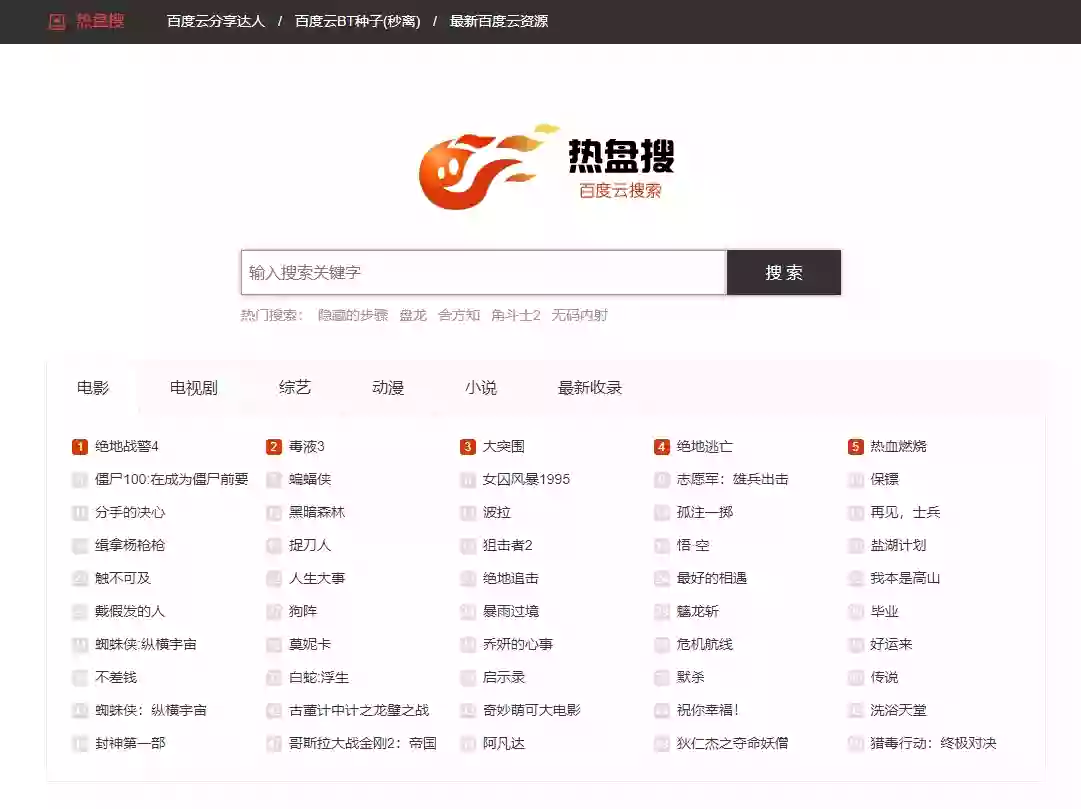Click the gray rank badge beside 蝙蝠侠
Image resolution: width=1081 pixels, height=809 pixels.
pyautogui.click(x=272, y=479)
